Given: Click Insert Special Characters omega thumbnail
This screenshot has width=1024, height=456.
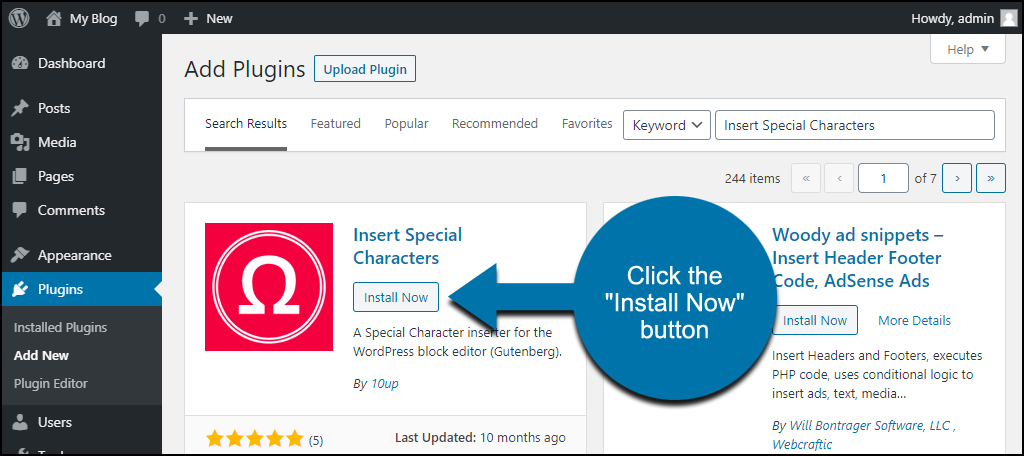Looking at the screenshot, I should point(269,287).
